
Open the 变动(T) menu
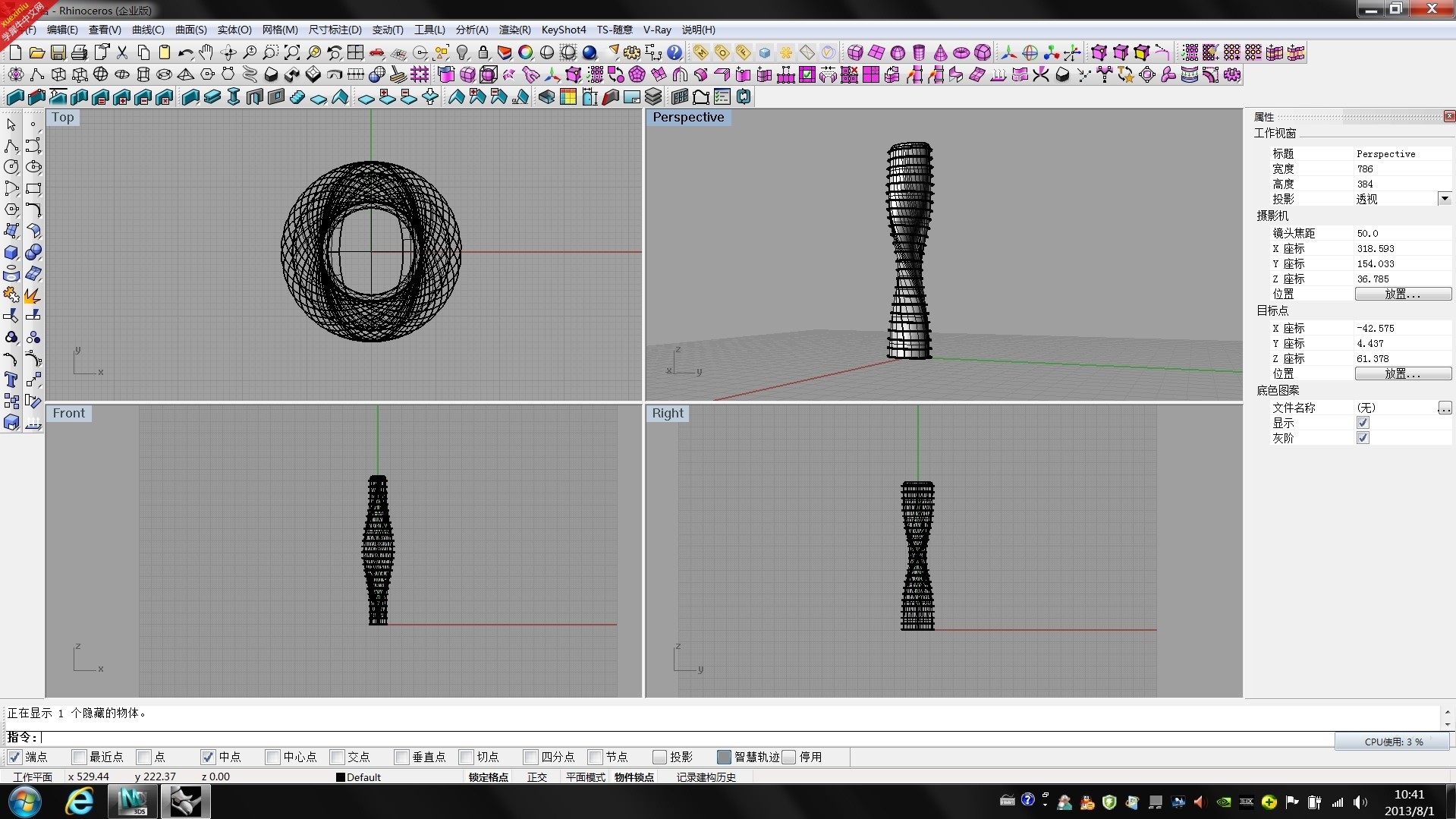click(388, 30)
